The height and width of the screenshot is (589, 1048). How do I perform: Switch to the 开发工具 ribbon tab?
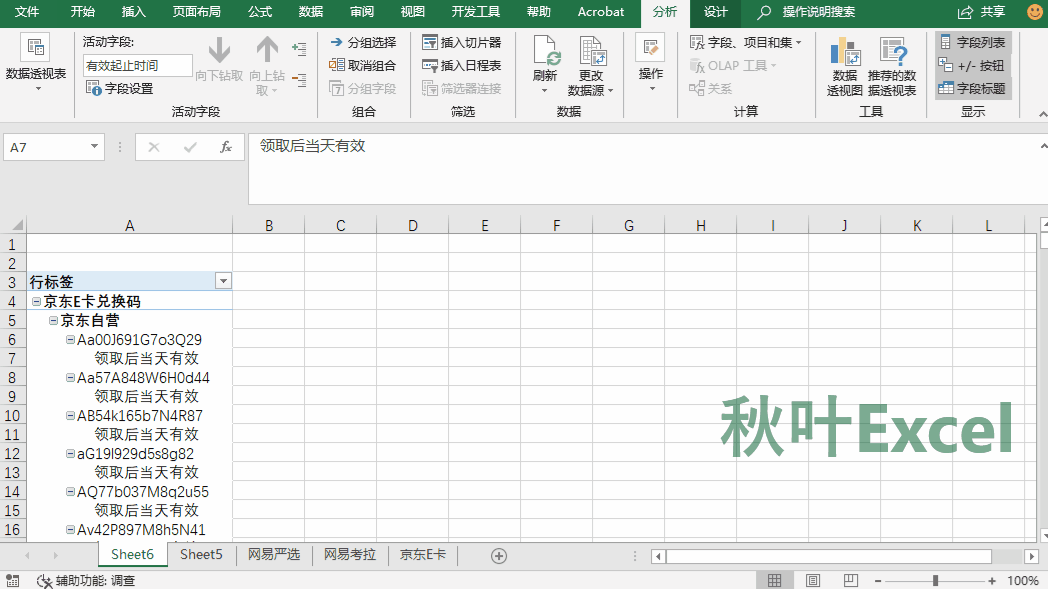click(x=476, y=12)
